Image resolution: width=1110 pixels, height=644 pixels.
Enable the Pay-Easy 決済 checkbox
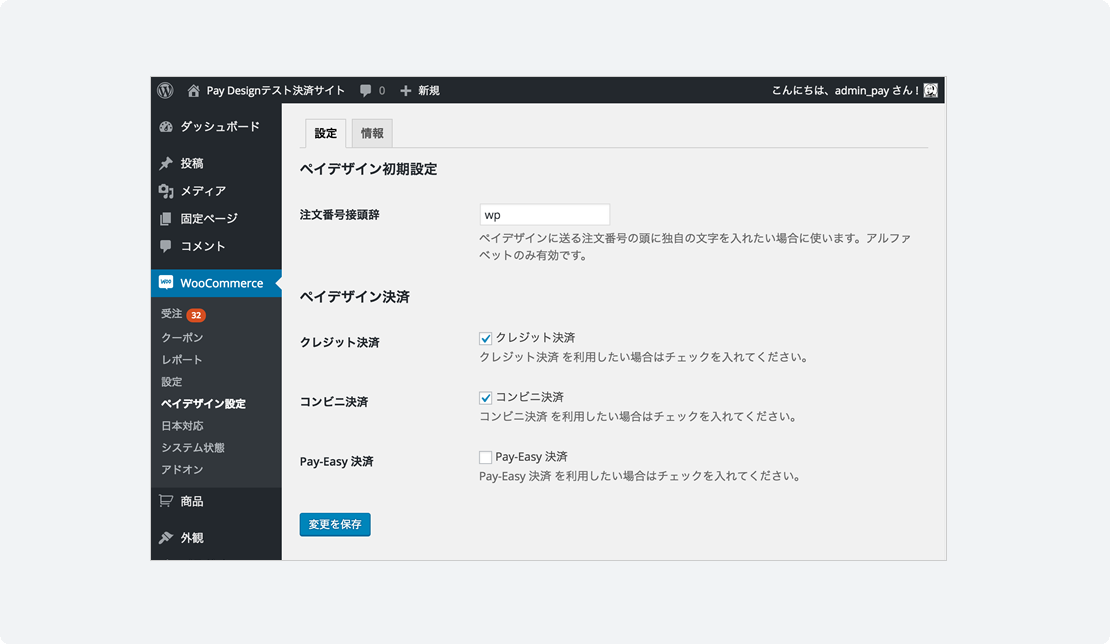coord(485,457)
